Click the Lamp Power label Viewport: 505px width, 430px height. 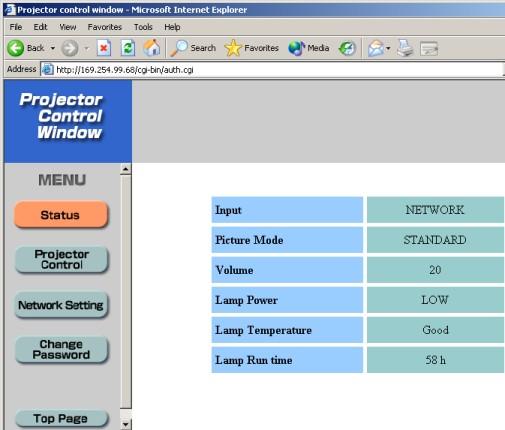pyautogui.click(x=247, y=300)
